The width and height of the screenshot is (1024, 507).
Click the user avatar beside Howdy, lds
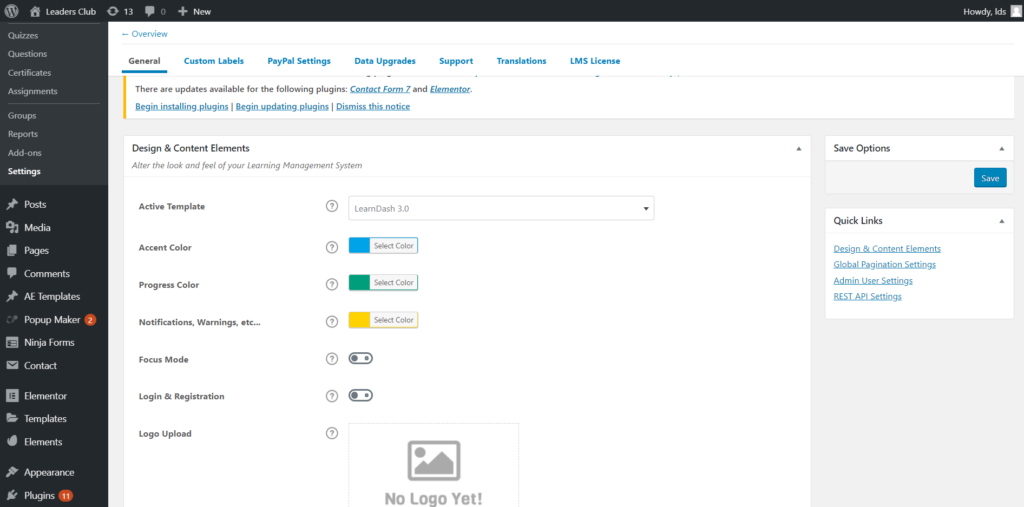pyautogui.click(x=1015, y=11)
